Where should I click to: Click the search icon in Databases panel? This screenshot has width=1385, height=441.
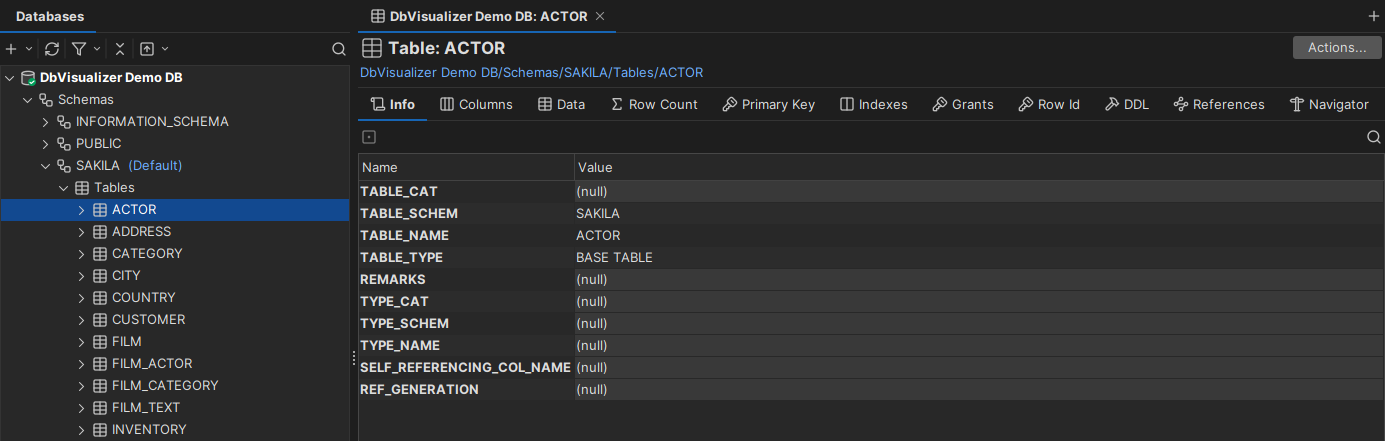coord(339,48)
